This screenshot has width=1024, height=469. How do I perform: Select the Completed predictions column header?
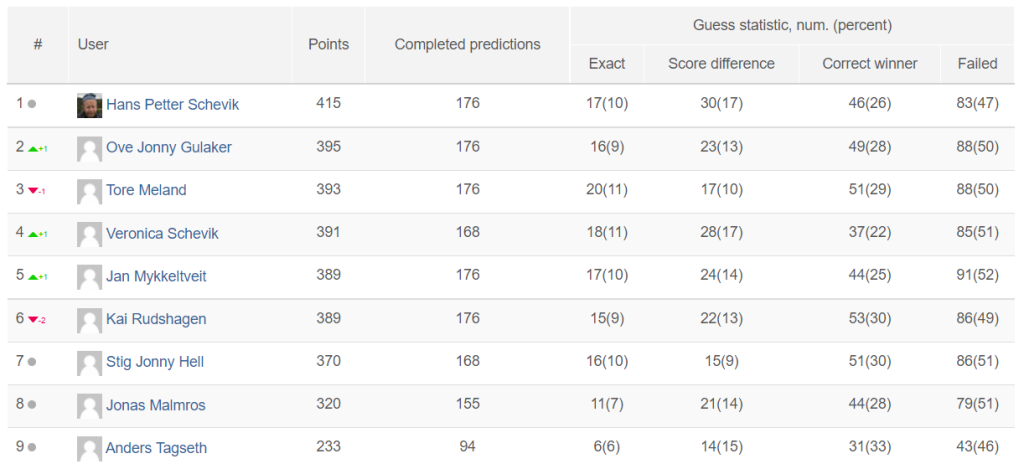468,44
